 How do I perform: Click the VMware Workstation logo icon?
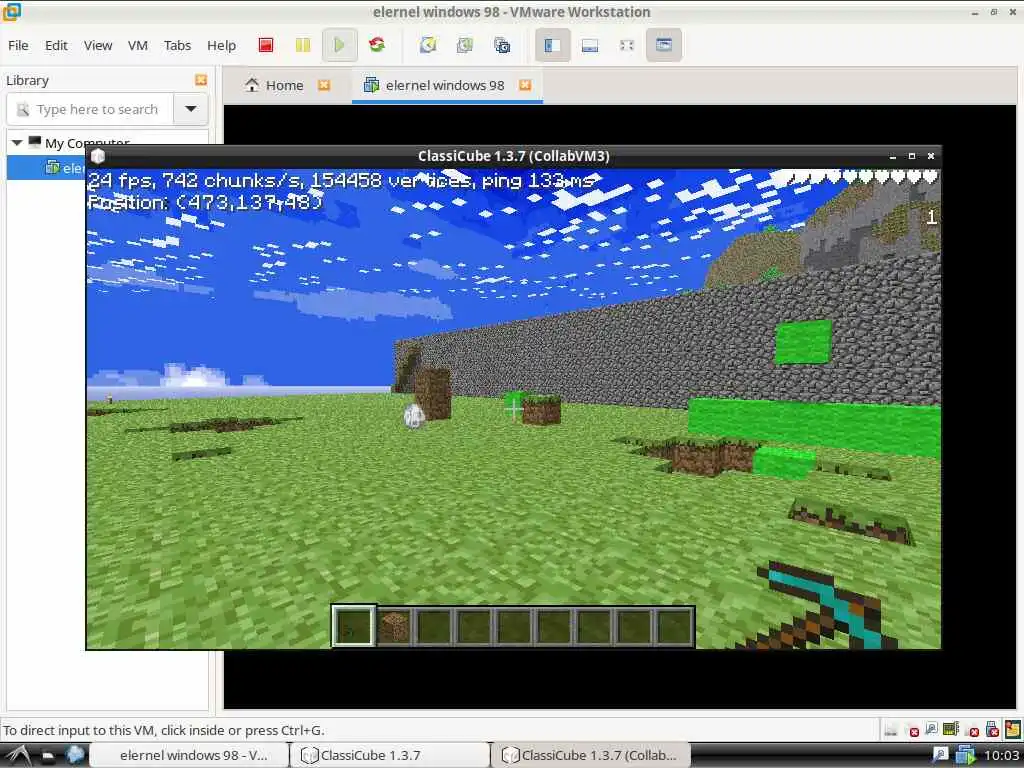click(12, 12)
